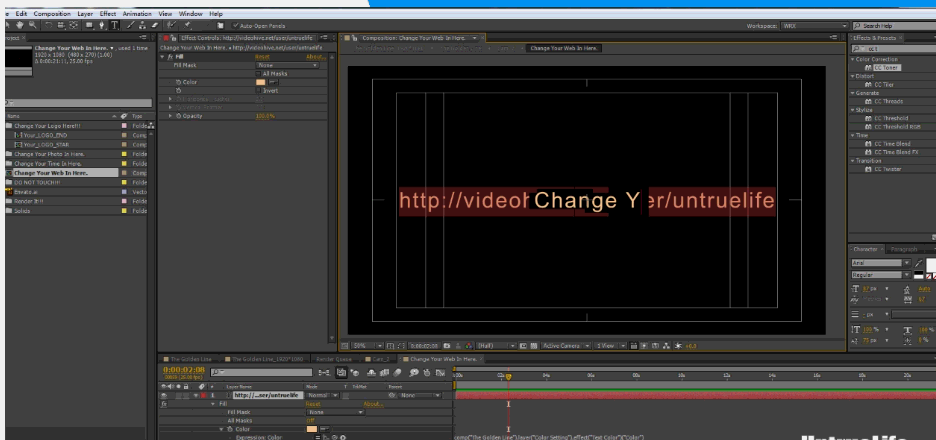The image size is (936, 440).
Task: Toggle the timeline Color stopwatch
Action: [229, 429]
